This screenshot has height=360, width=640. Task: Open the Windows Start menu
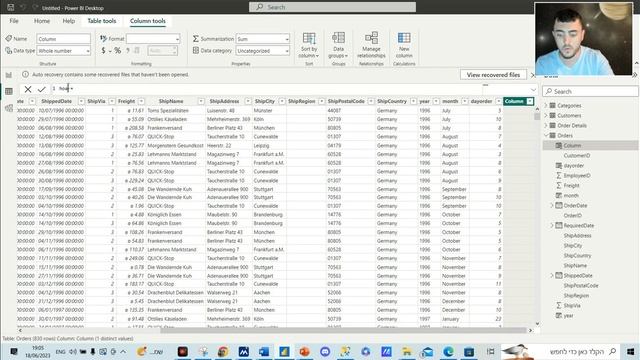click(630, 351)
